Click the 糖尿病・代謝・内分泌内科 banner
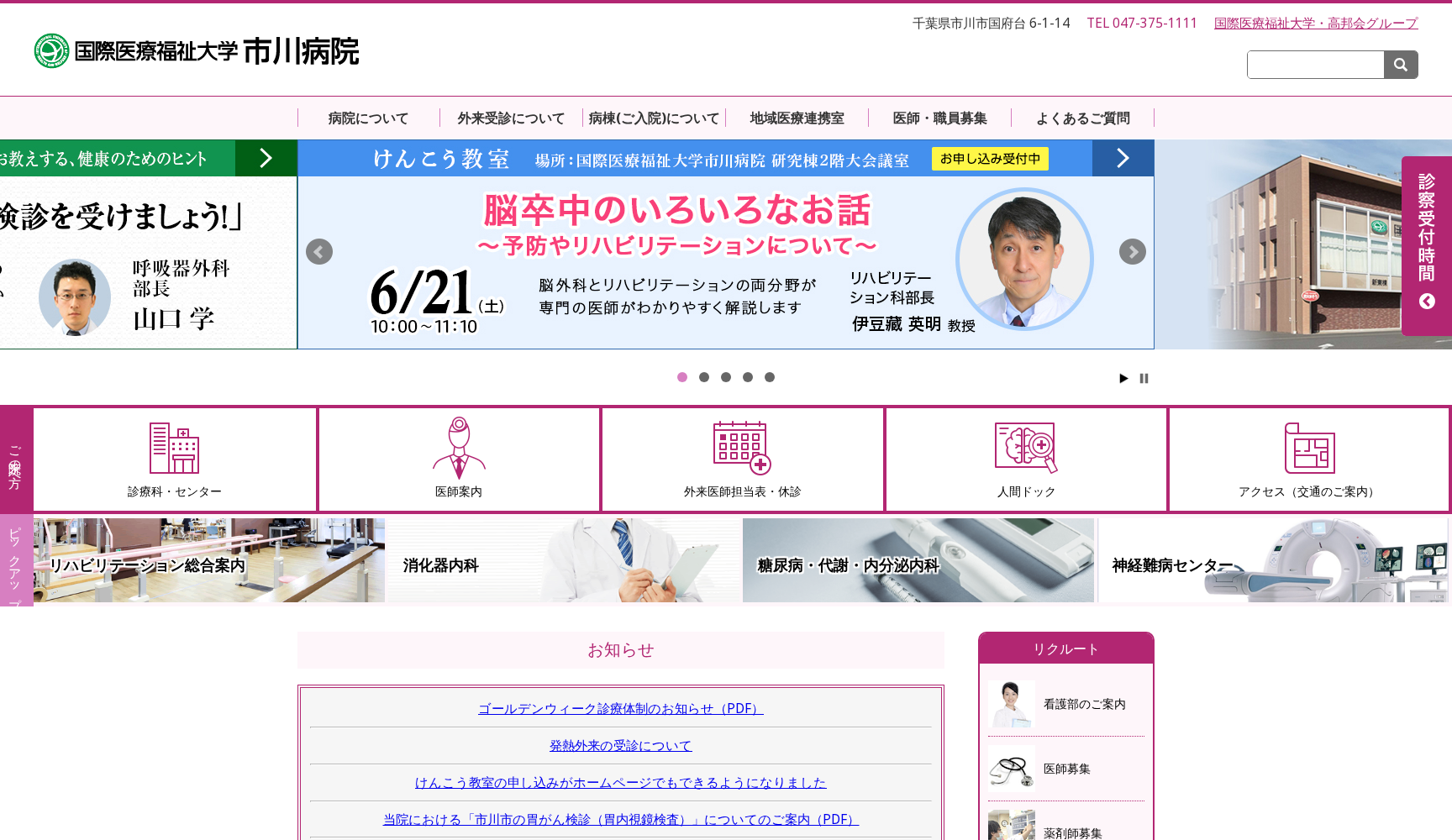 918,559
